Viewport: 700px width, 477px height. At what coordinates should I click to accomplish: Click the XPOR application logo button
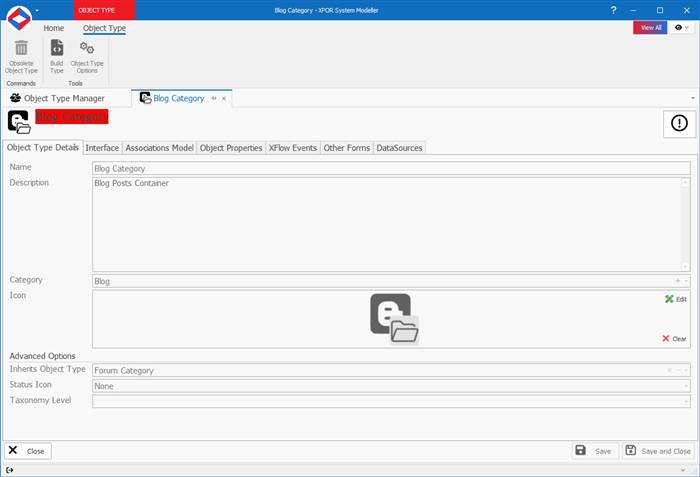point(19,18)
